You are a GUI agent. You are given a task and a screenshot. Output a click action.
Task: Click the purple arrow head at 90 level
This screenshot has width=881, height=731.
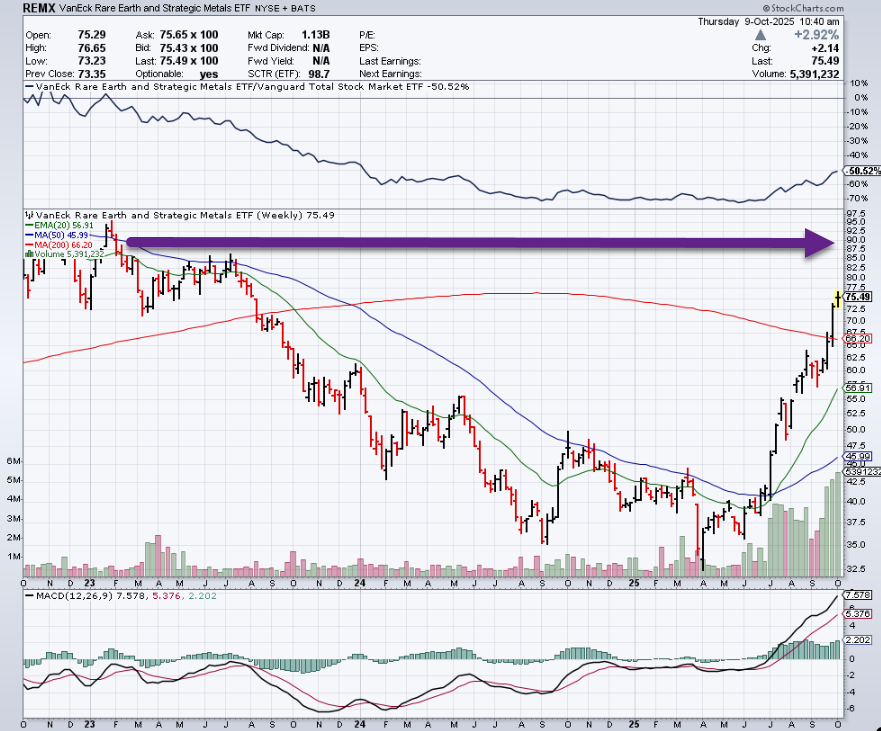(x=822, y=241)
